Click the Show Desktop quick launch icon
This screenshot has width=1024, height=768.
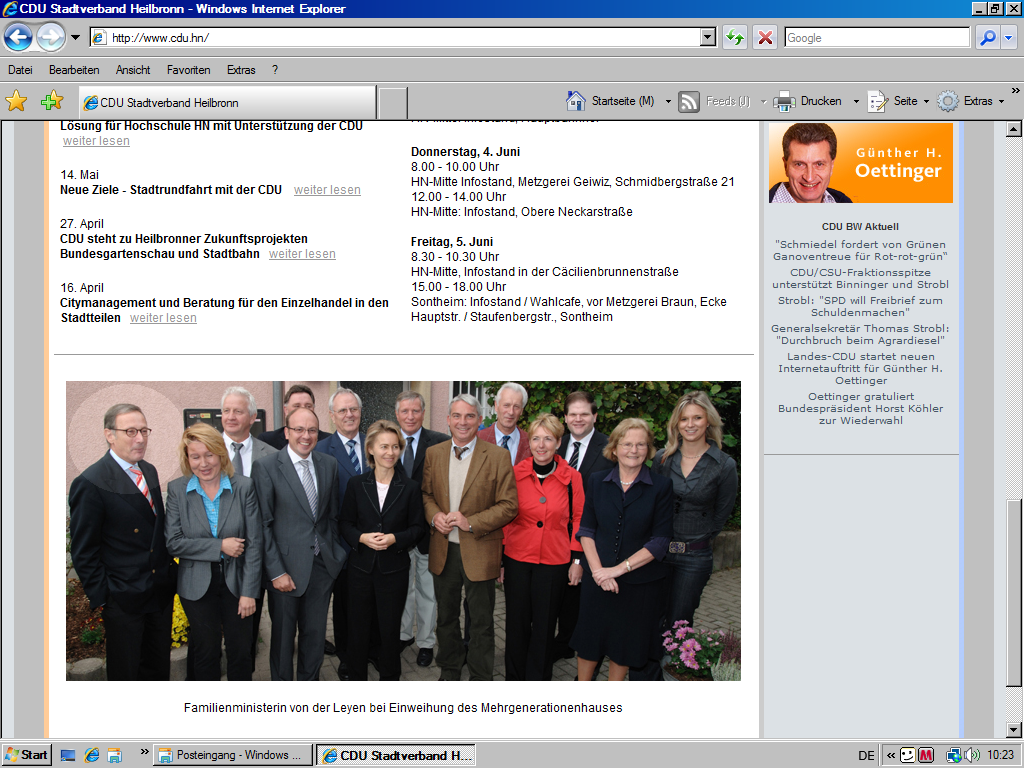(68, 756)
